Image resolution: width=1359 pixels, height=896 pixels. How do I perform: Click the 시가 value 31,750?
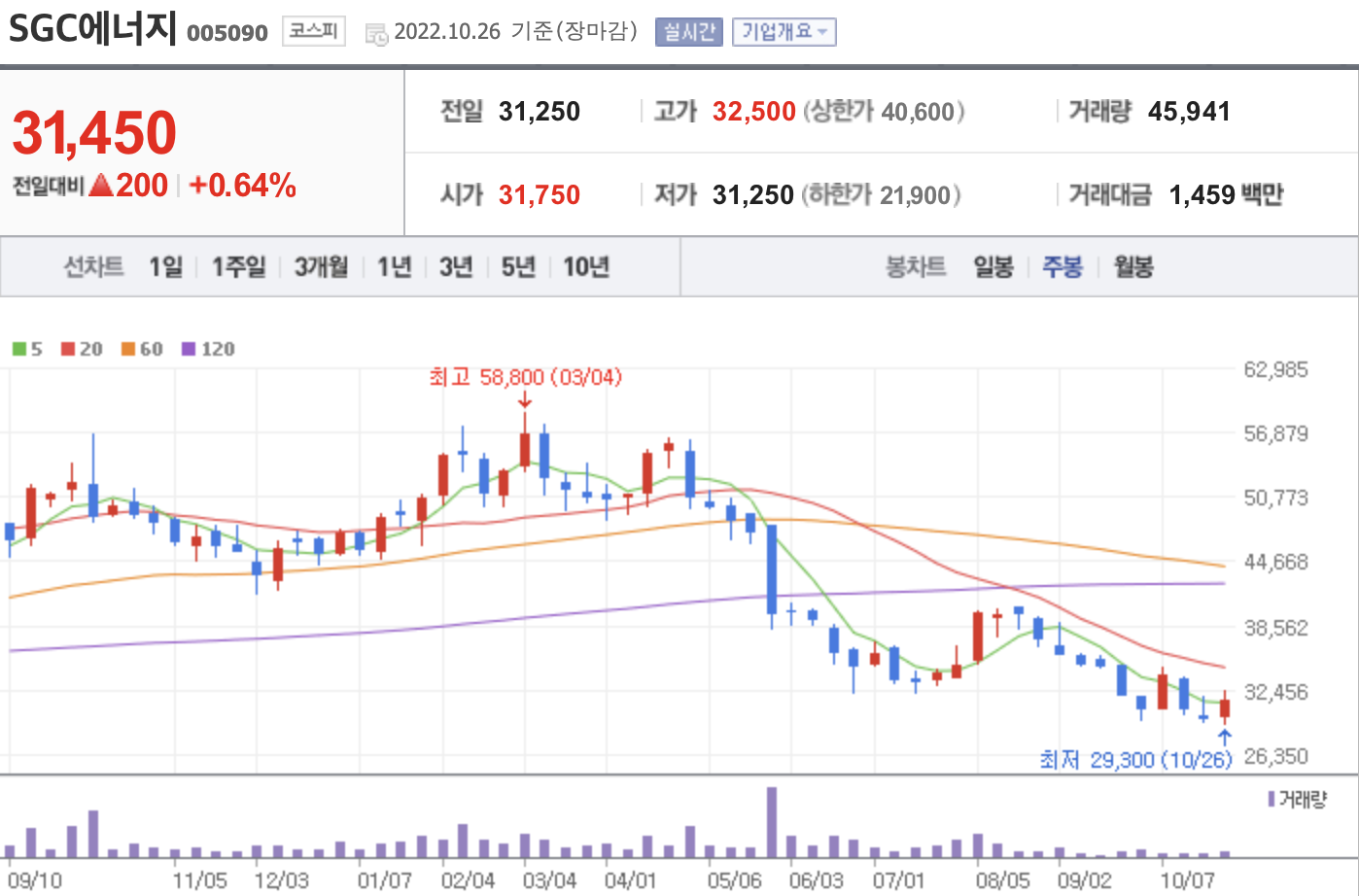pos(540,195)
